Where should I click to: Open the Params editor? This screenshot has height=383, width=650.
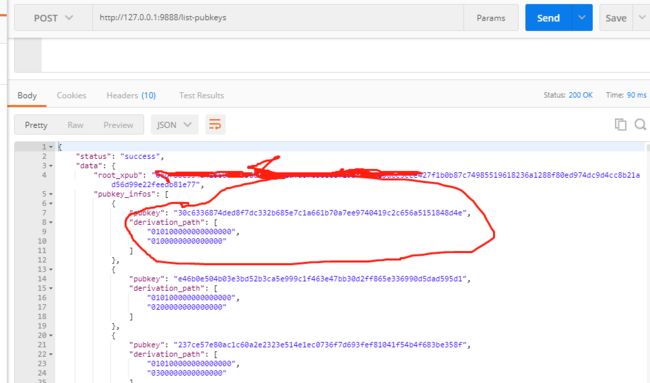point(490,18)
